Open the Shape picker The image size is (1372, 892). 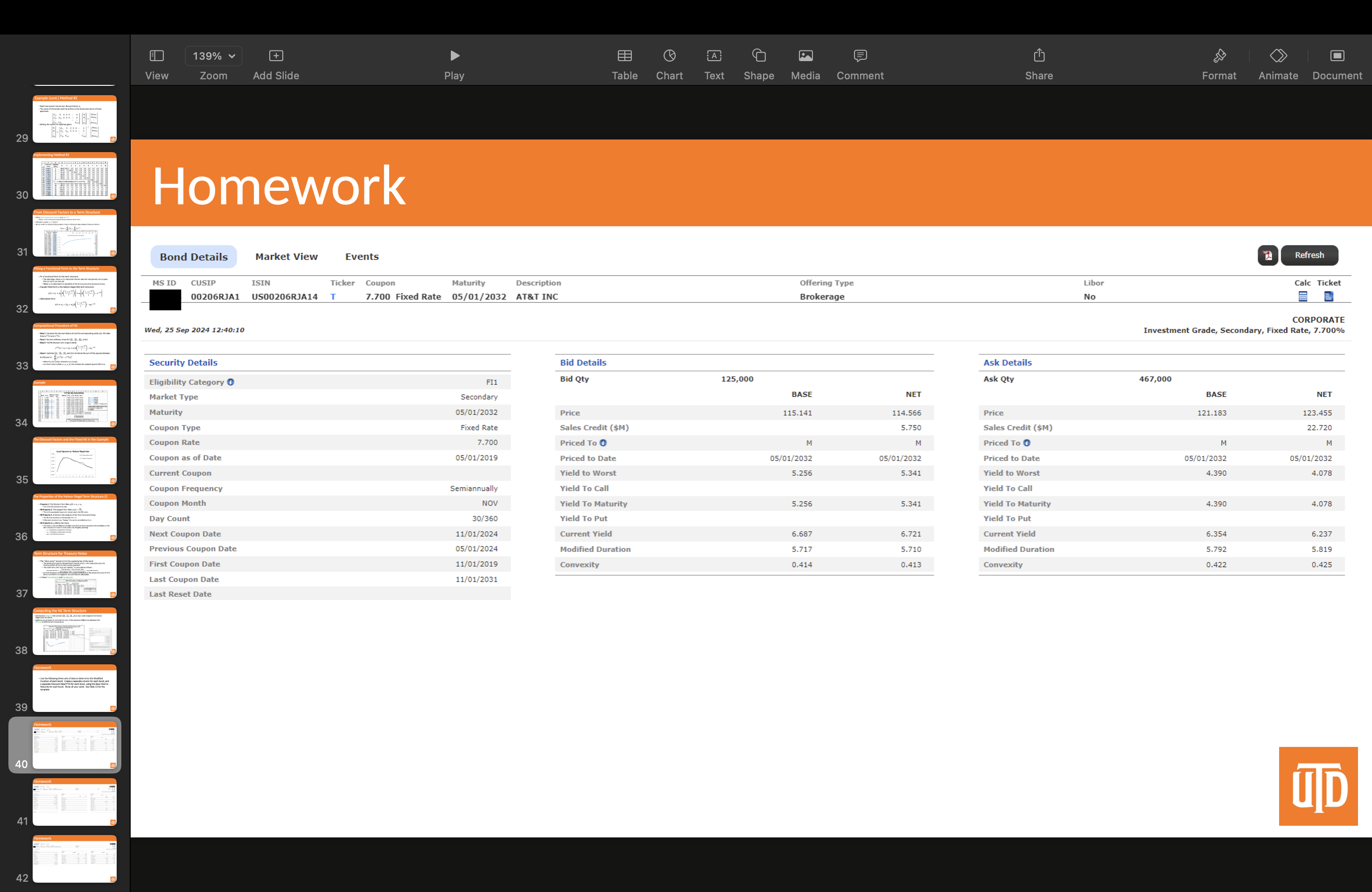(759, 56)
